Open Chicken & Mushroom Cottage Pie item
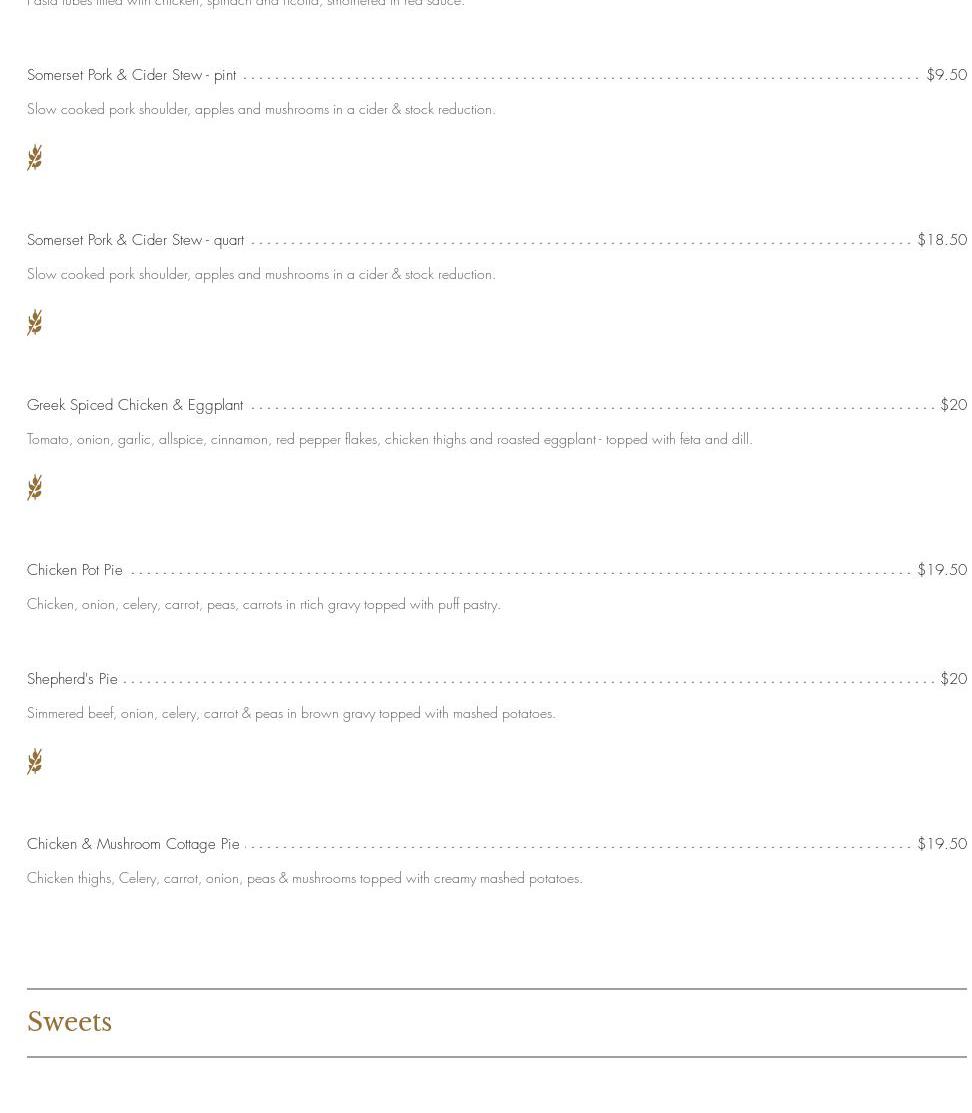 pyautogui.click(x=133, y=844)
